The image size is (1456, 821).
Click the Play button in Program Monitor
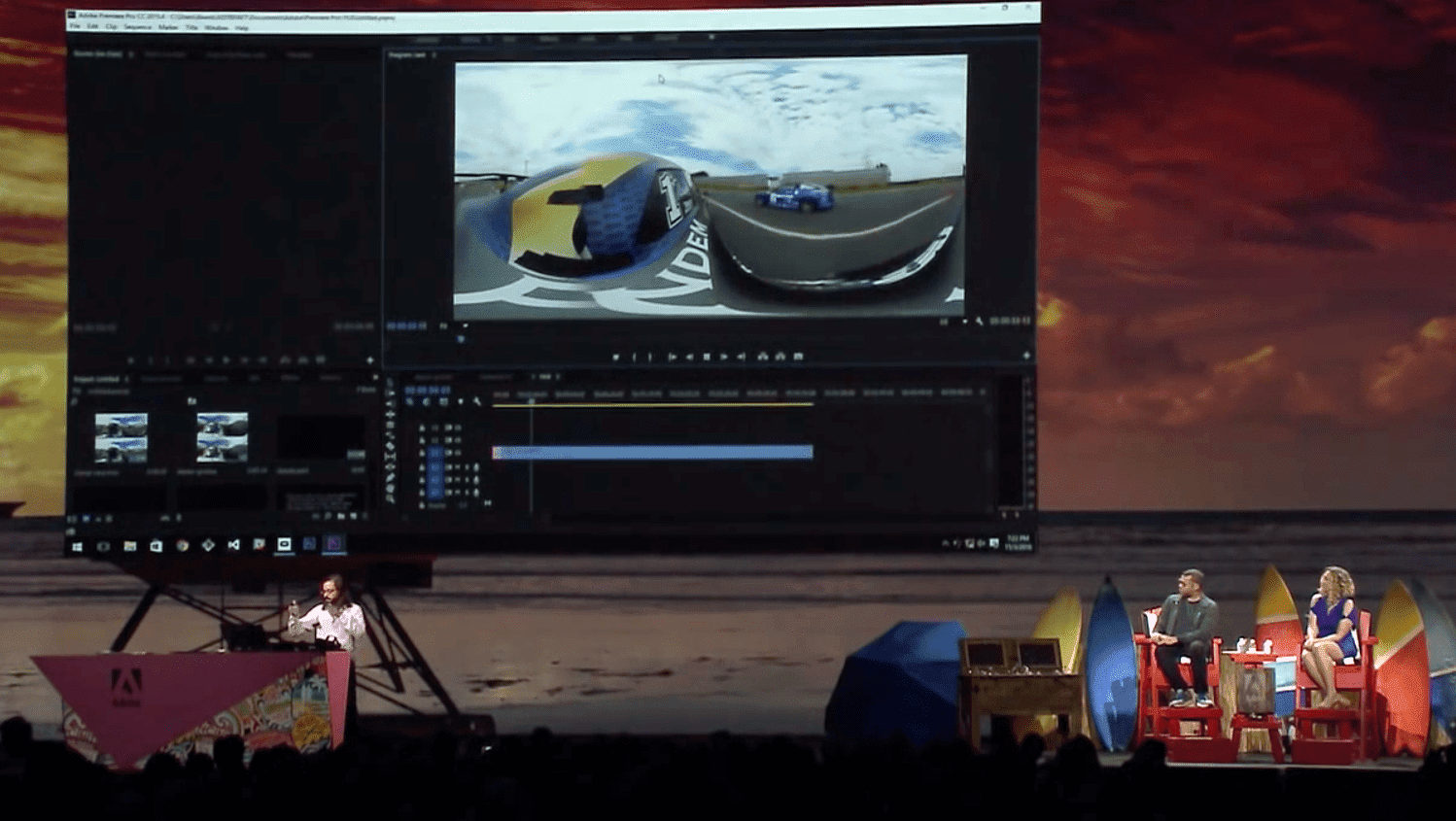707,357
